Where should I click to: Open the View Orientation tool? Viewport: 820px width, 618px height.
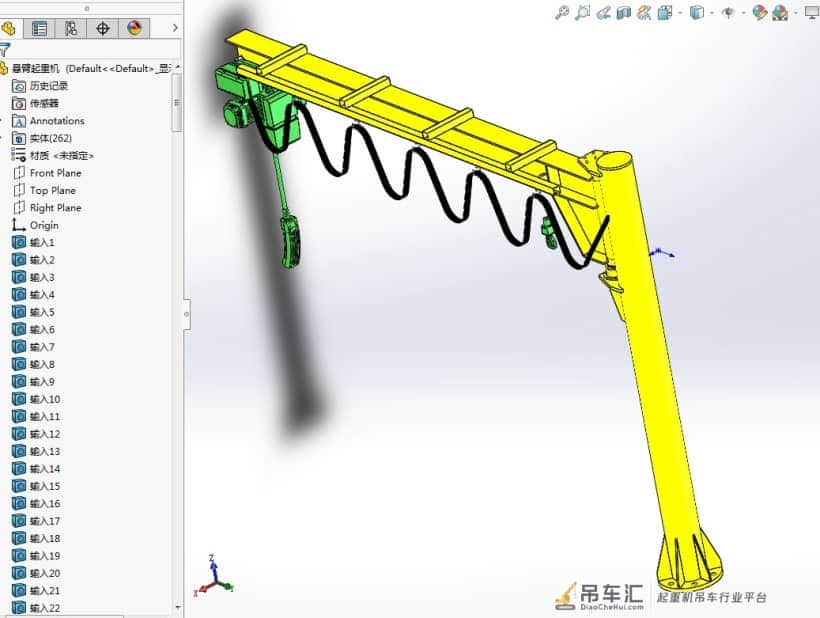(665, 12)
